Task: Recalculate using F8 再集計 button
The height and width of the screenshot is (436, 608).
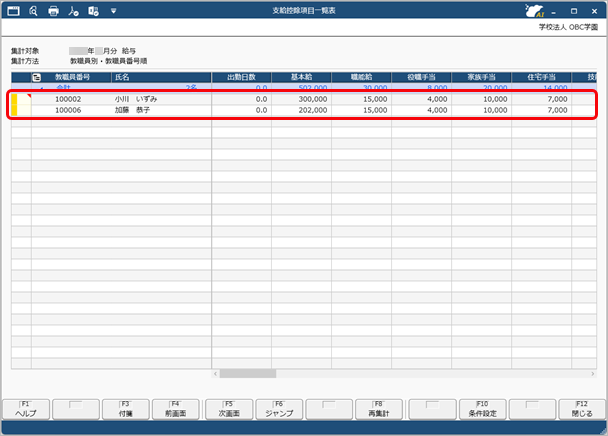Action: pyautogui.click(x=379, y=408)
